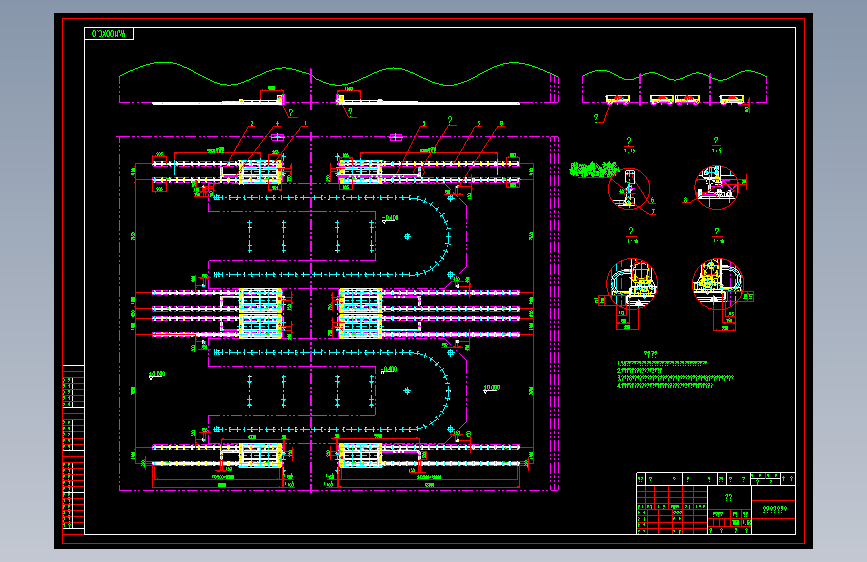Click the green hatched text block beside the detail

594,169
